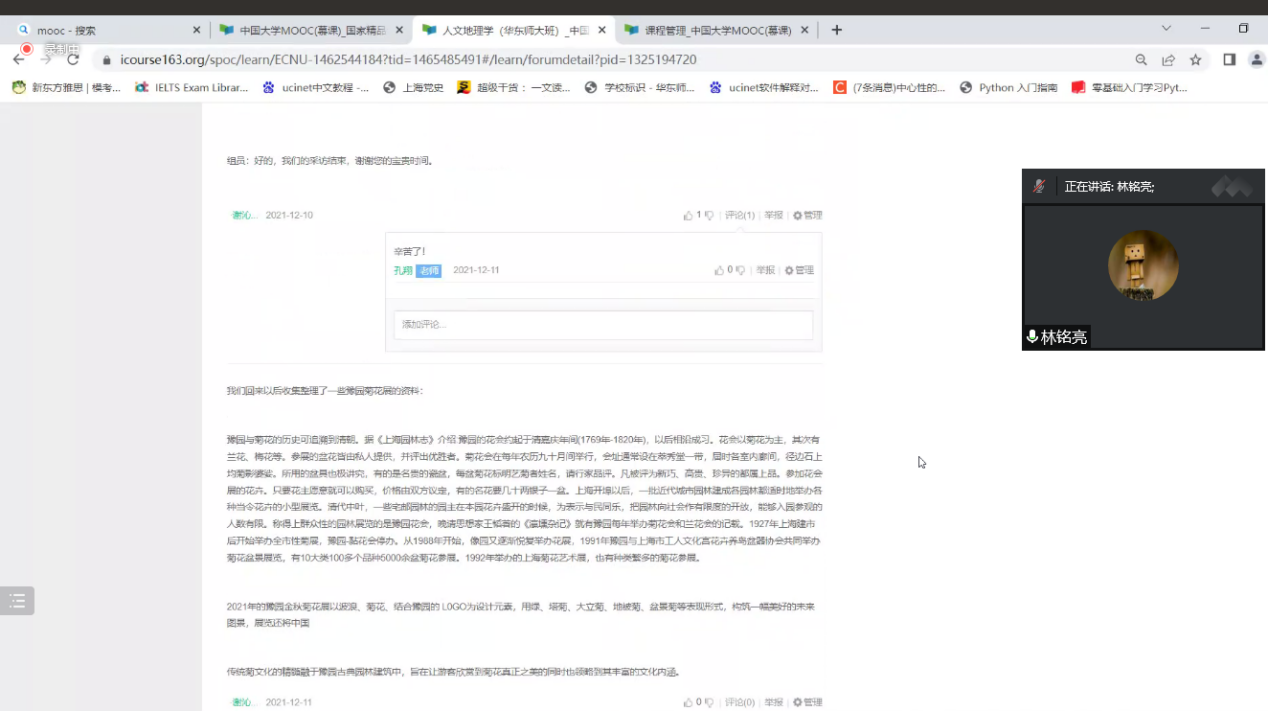Click thumbs down on the 2021-12-10 post
1268x711 pixels.
pos(709,215)
